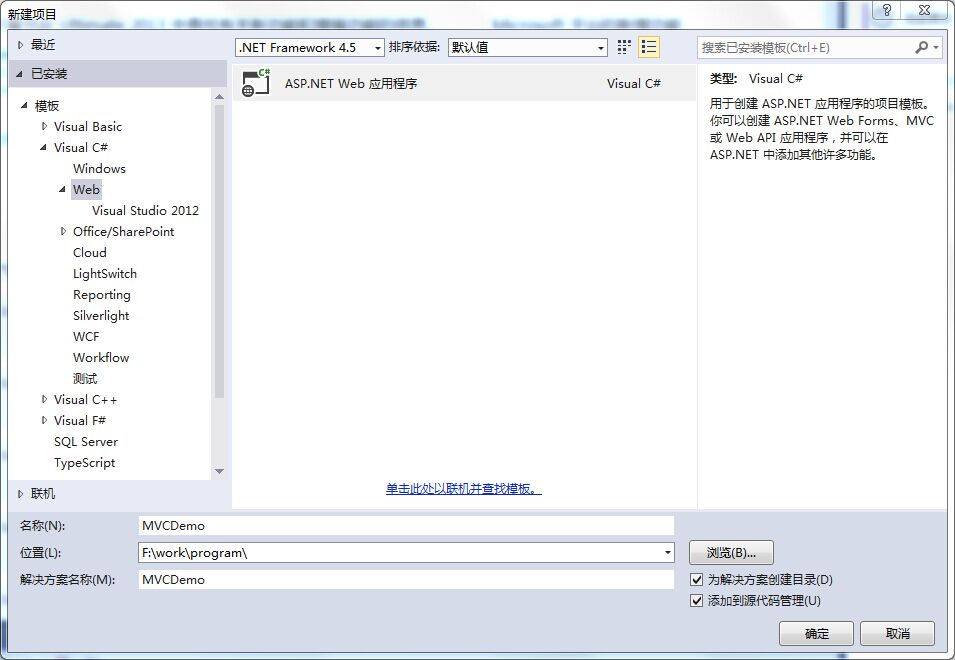Select the Silverlight category
Viewport: 955px width, 660px height.
[x=101, y=315]
